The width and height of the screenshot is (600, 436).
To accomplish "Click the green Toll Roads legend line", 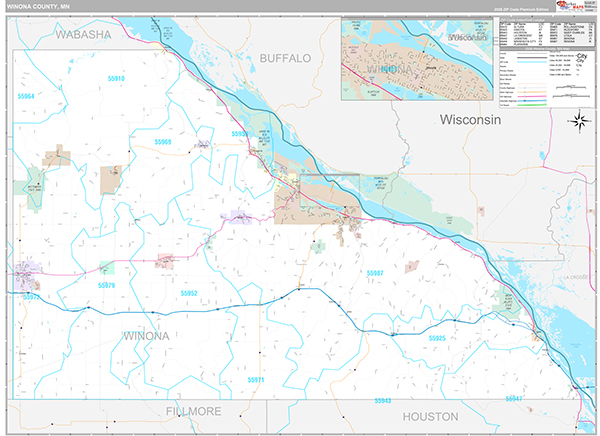I will (532, 105).
